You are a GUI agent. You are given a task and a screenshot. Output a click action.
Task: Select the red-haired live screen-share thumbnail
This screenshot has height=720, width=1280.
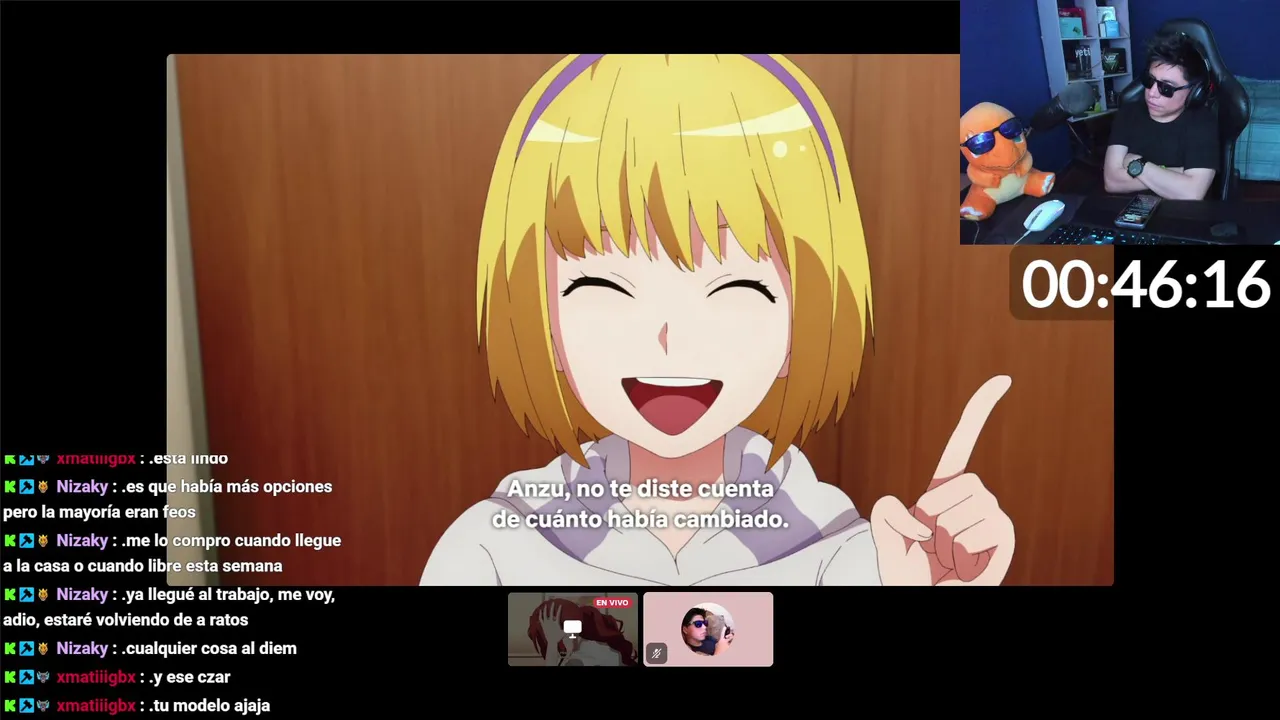click(x=572, y=629)
